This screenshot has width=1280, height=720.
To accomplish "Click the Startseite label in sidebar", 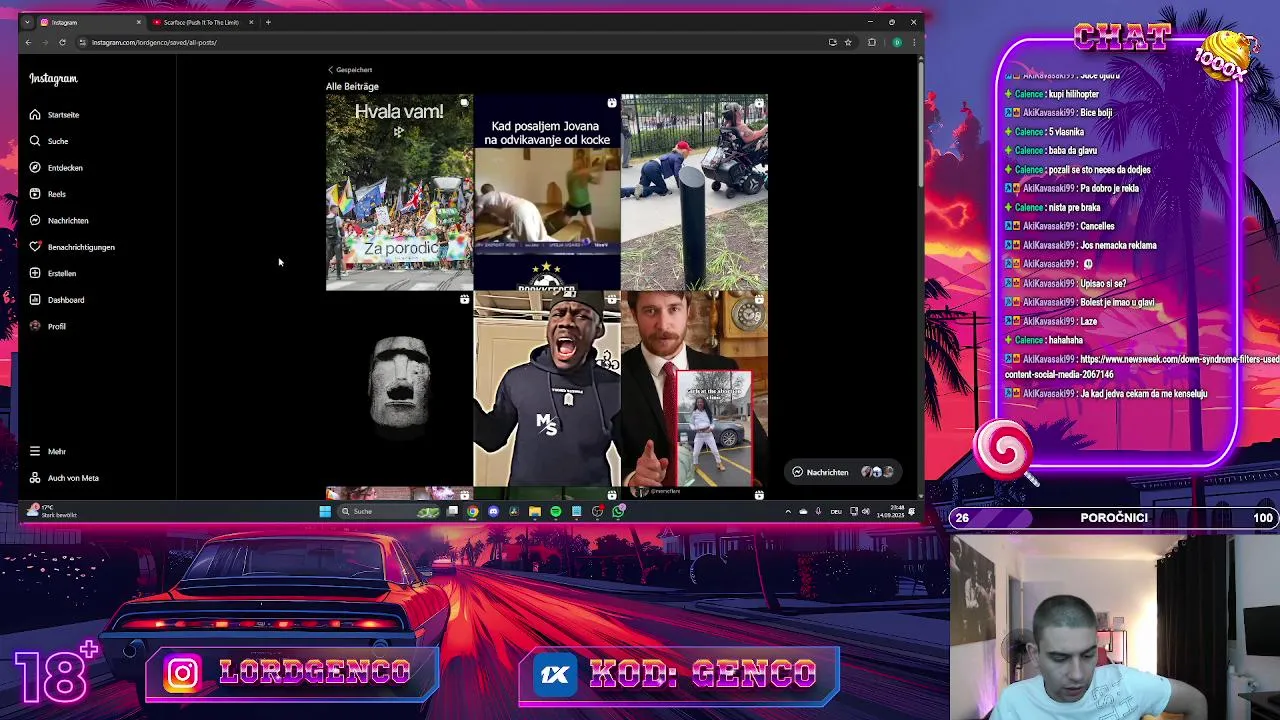I will [x=63, y=115].
